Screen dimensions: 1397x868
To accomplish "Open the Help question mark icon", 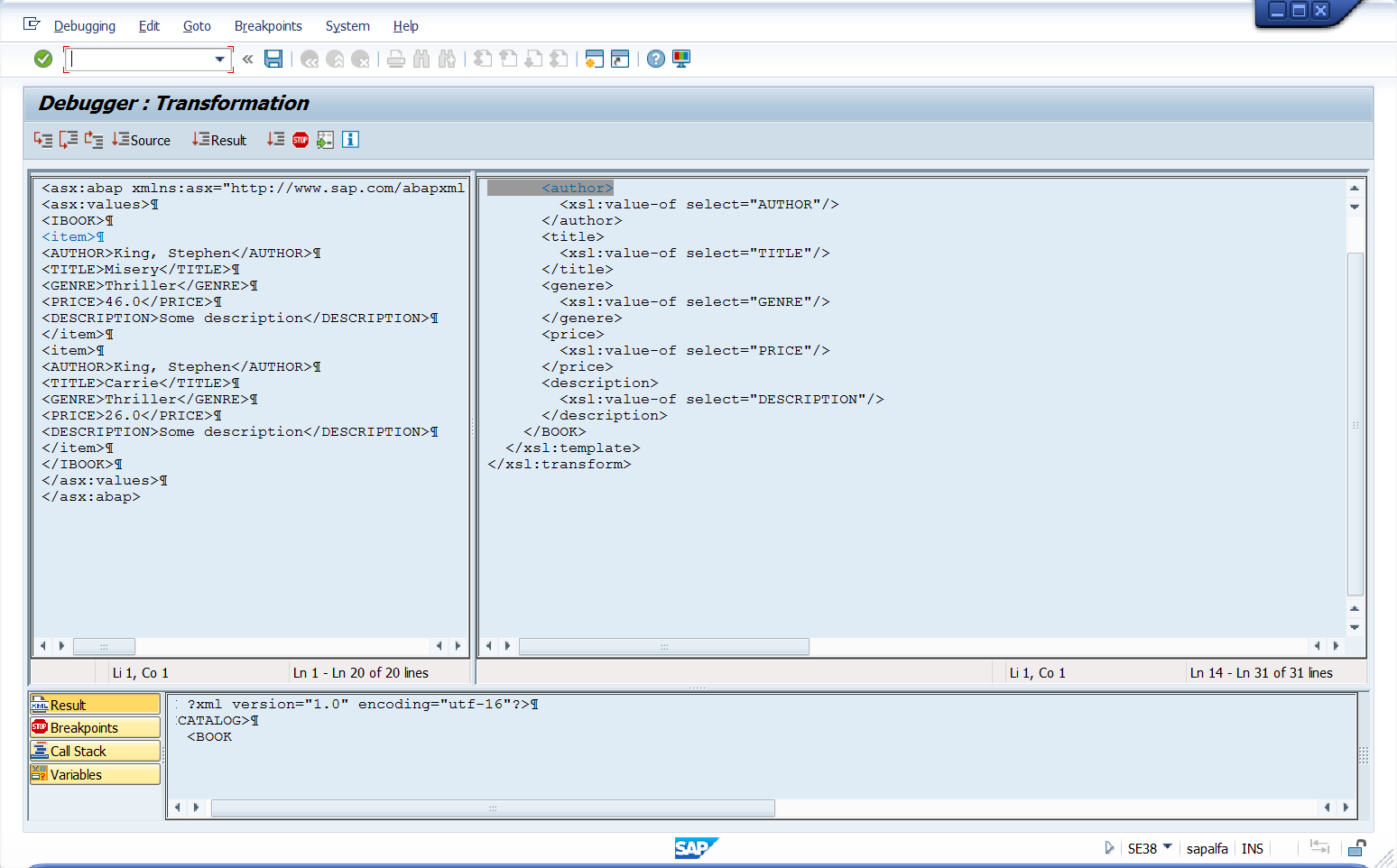I will (656, 59).
